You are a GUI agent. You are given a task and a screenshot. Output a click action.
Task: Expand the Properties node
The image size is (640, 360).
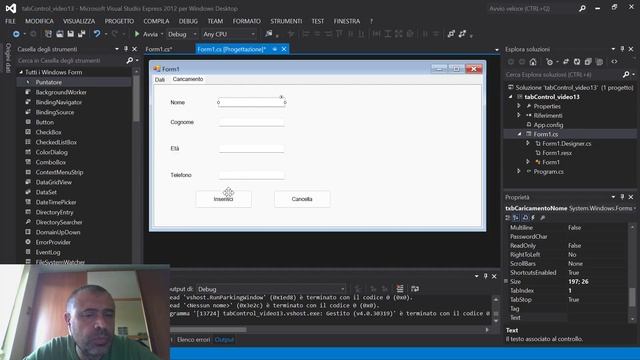[x=519, y=106]
